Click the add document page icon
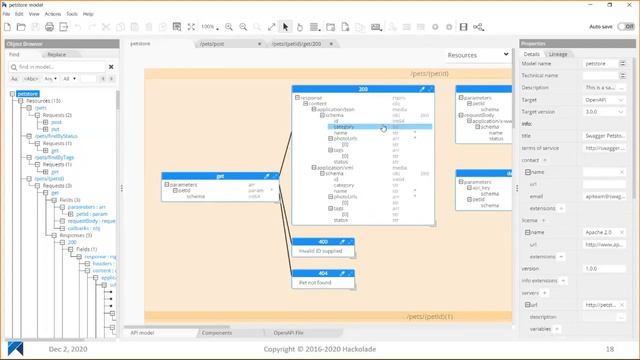640x360 pixels. [x=345, y=27]
